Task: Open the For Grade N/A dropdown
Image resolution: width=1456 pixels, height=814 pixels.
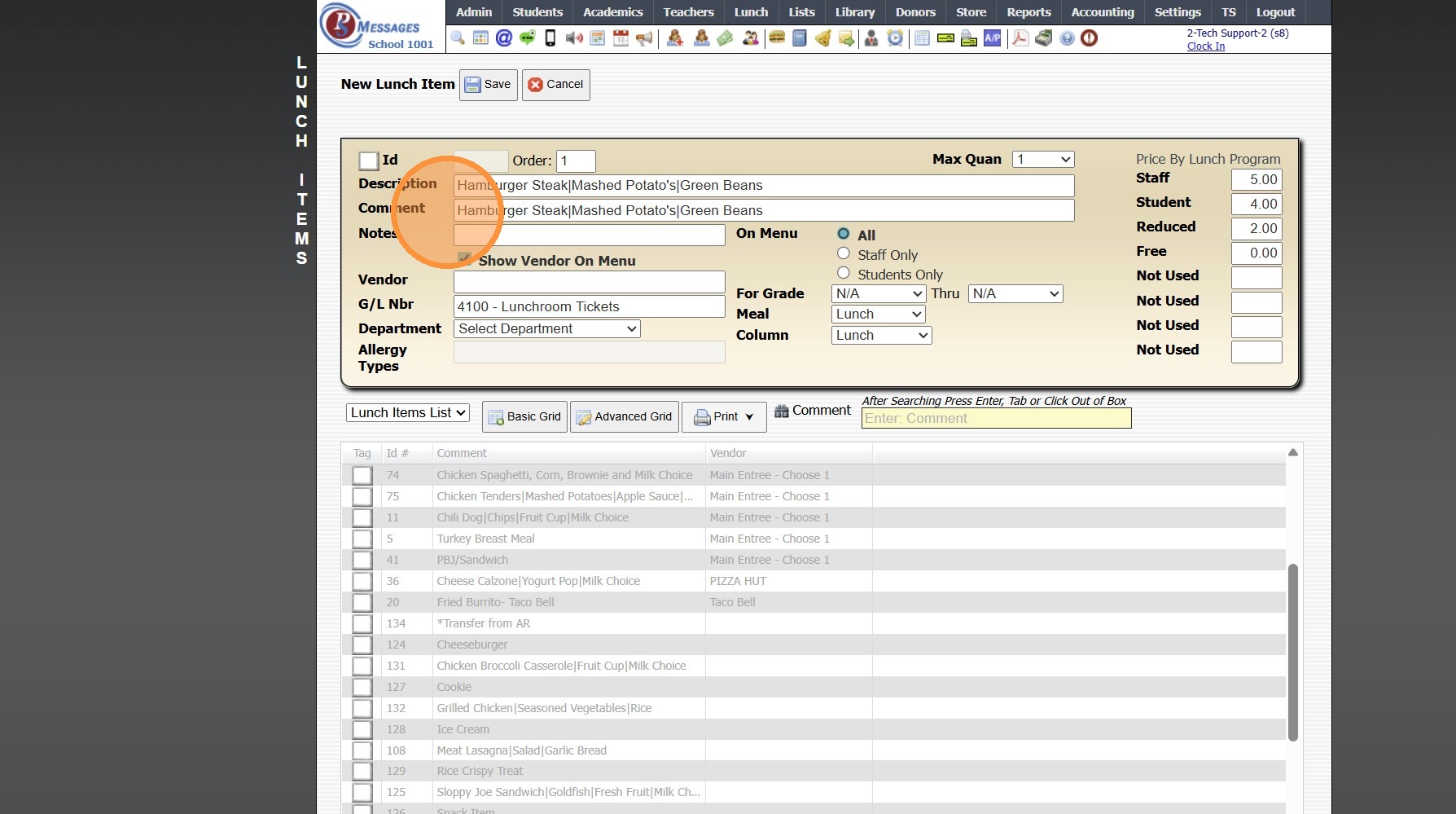Action: 879,293
